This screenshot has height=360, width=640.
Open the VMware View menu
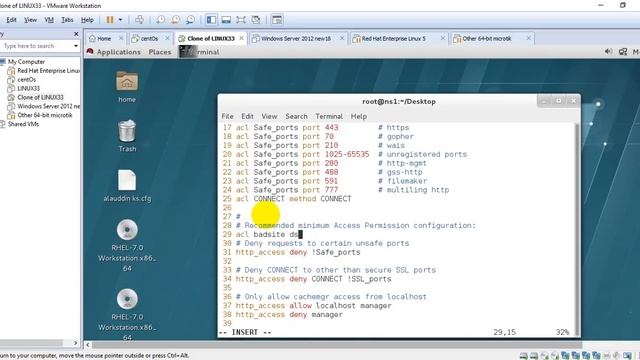(30, 20)
